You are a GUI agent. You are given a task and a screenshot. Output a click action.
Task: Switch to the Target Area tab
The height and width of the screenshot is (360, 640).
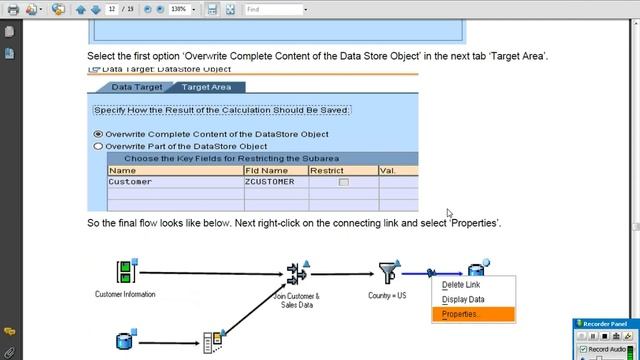(x=207, y=87)
